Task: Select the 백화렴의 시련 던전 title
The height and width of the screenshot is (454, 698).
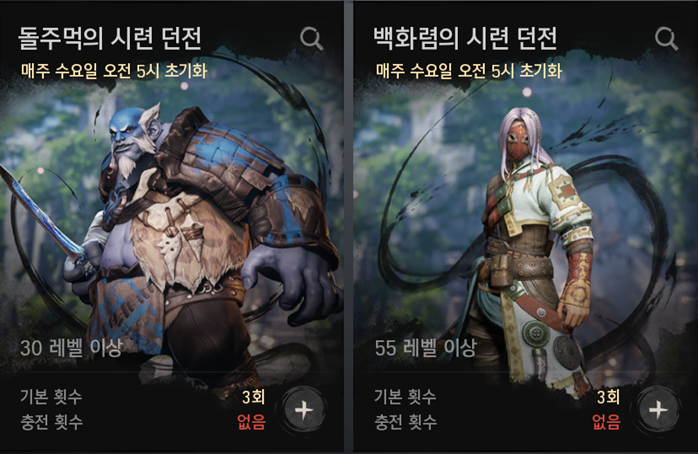Action: [x=465, y=38]
